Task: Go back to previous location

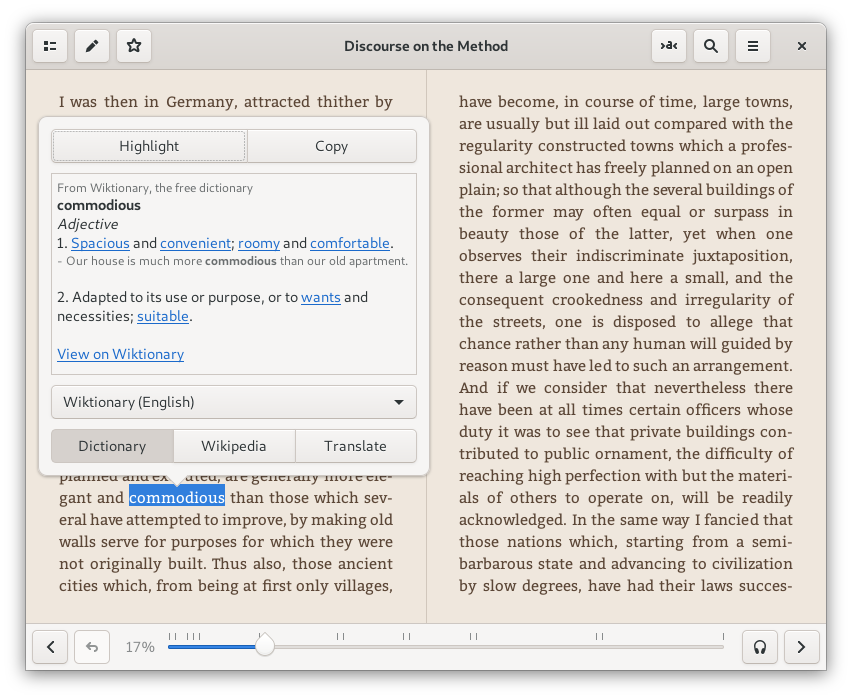Action: 92,647
